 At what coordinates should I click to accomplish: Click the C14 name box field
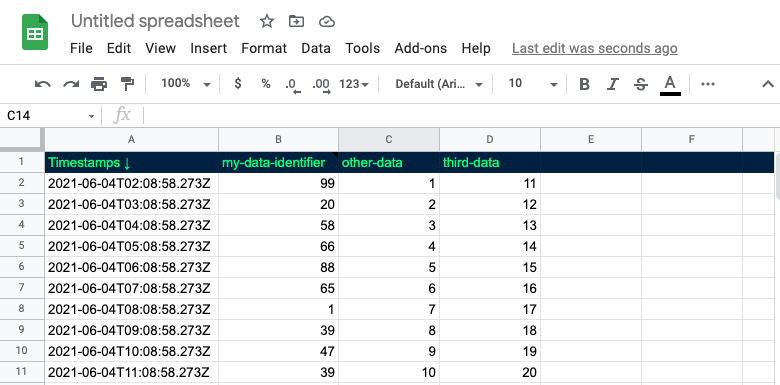(x=50, y=116)
